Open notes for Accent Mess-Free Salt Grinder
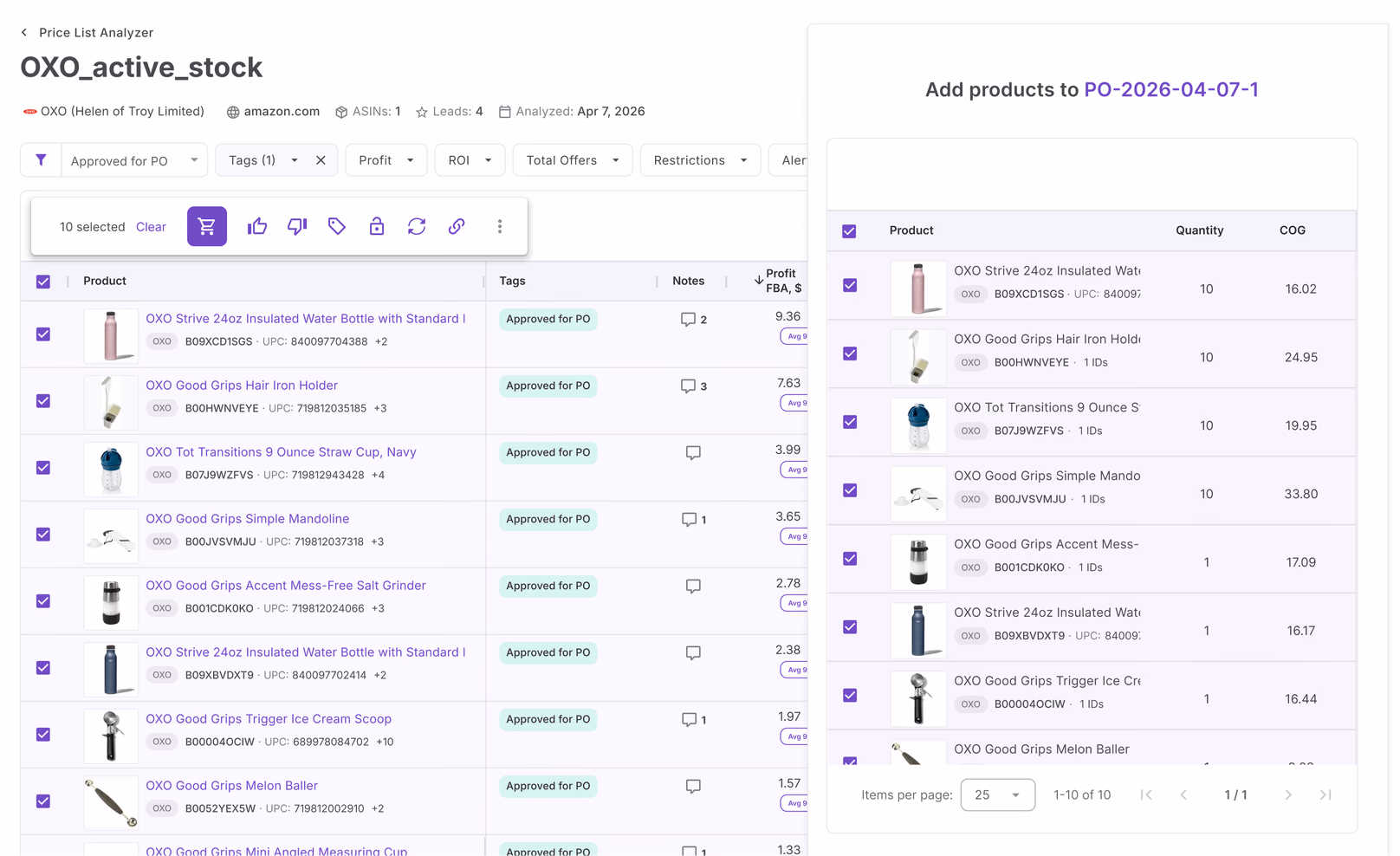Viewport: 1400px width, 856px height. point(693,587)
